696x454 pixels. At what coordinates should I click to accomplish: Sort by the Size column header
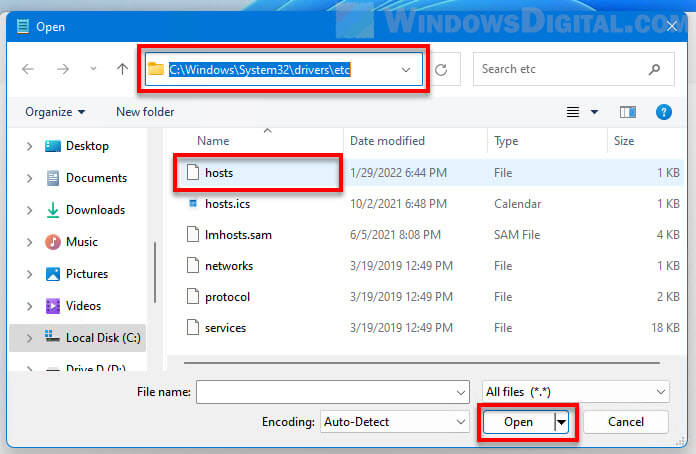click(x=624, y=141)
